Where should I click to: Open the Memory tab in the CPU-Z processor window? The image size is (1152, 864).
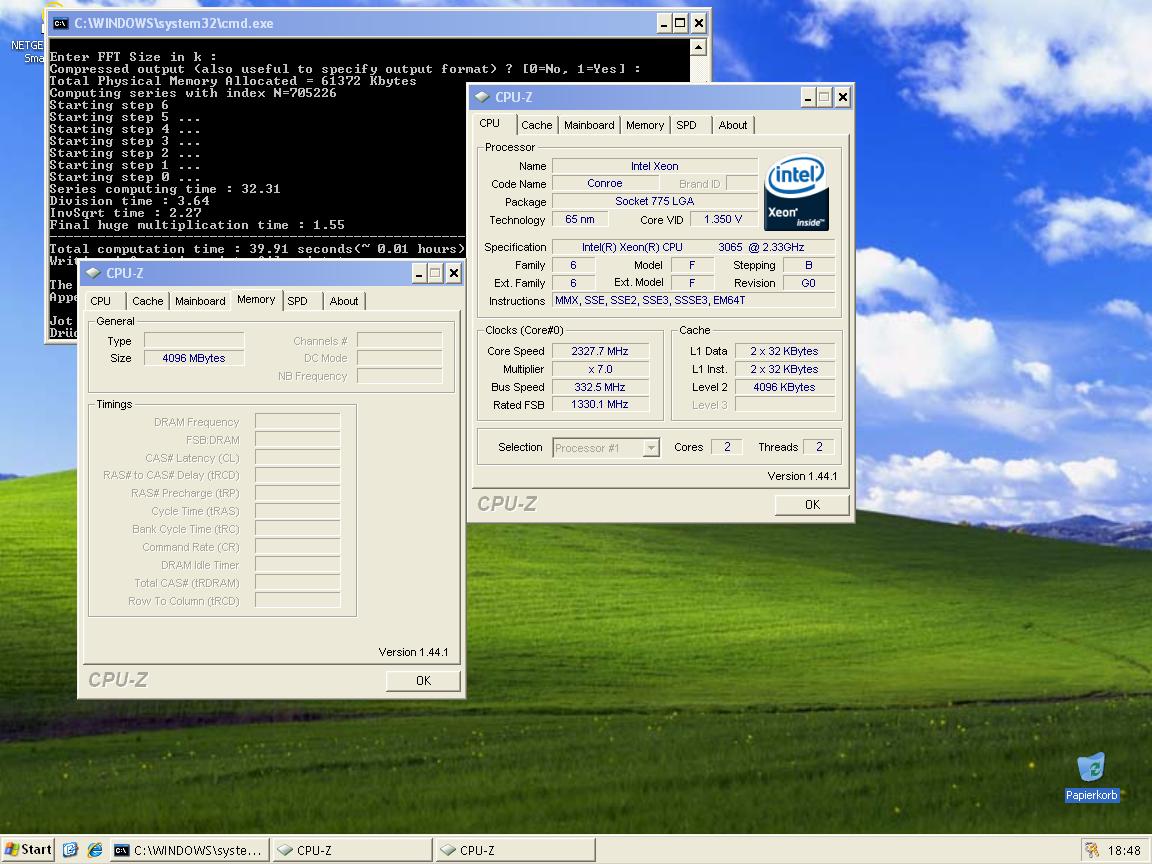[645, 125]
